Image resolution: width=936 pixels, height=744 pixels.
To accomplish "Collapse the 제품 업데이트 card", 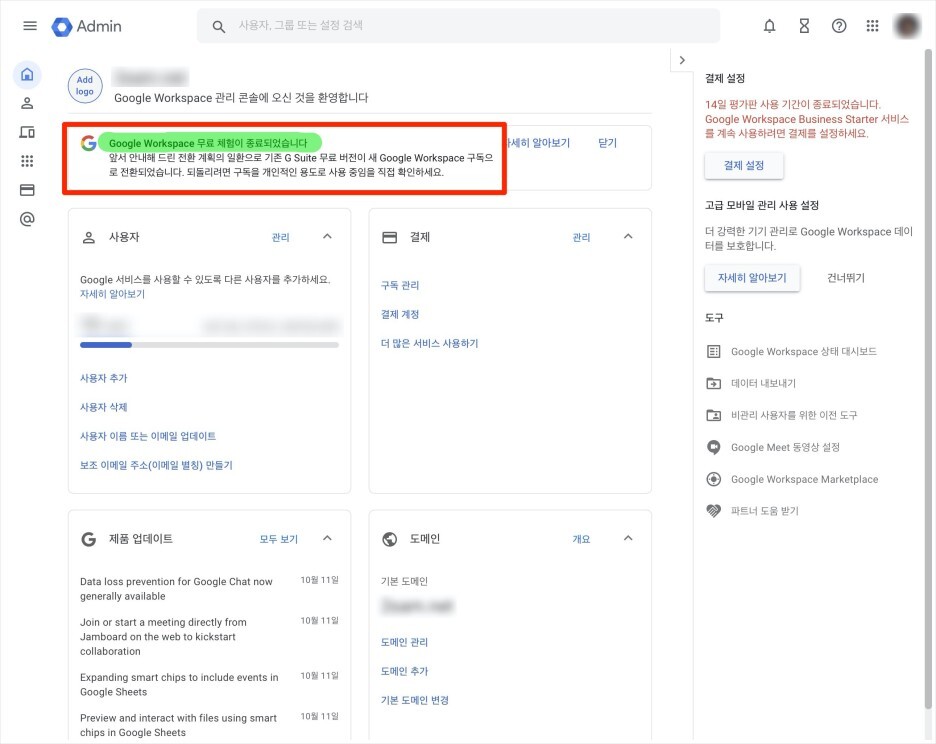I will point(327,539).
